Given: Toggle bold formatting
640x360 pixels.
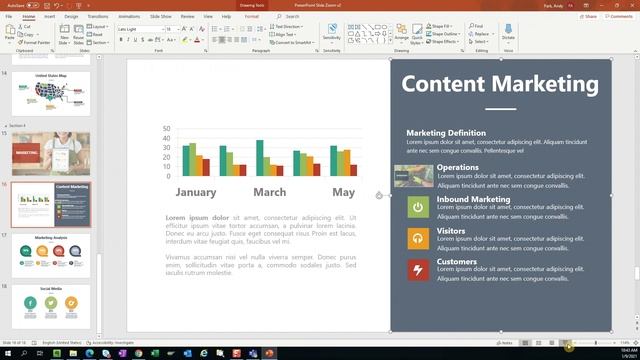Looking at the screenshot, I should click(x=121, y=40).
